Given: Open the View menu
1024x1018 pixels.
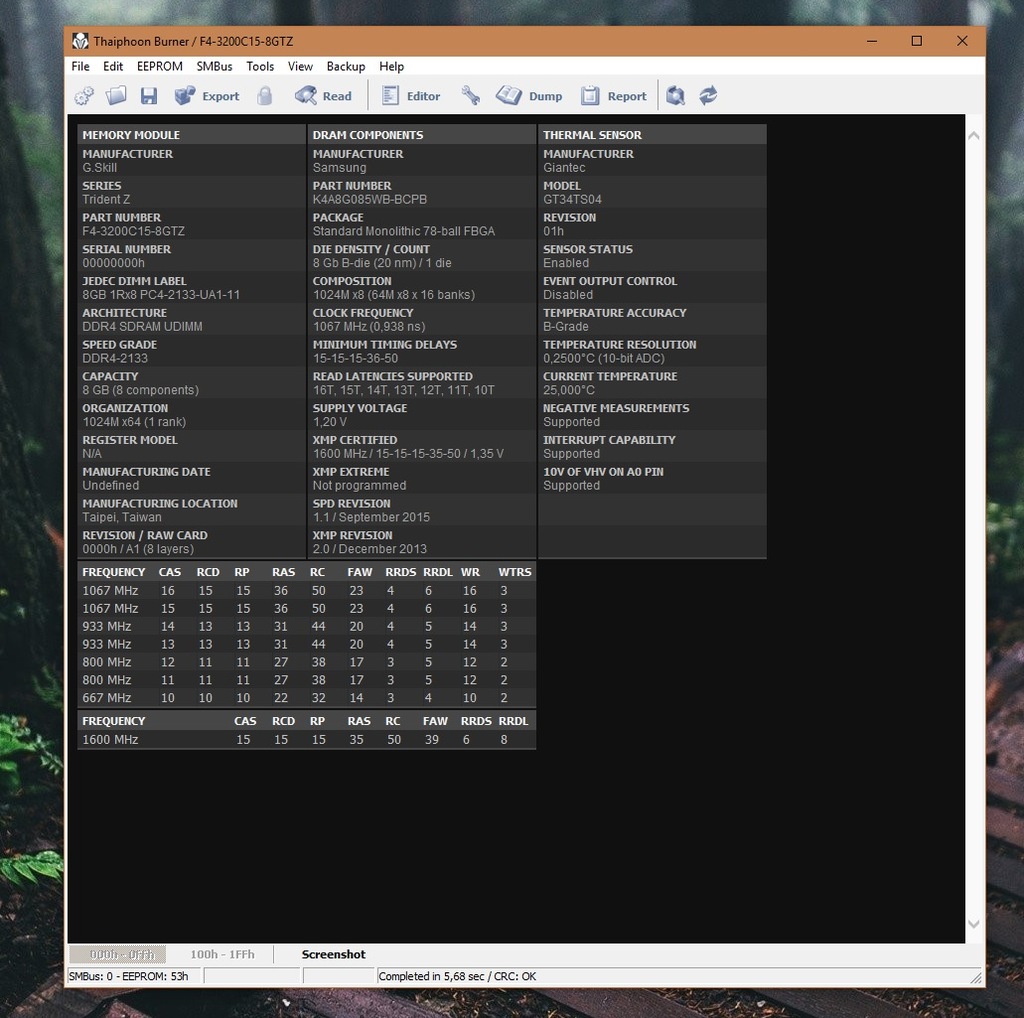Looking at the screenshot, I should pos(300,67).
